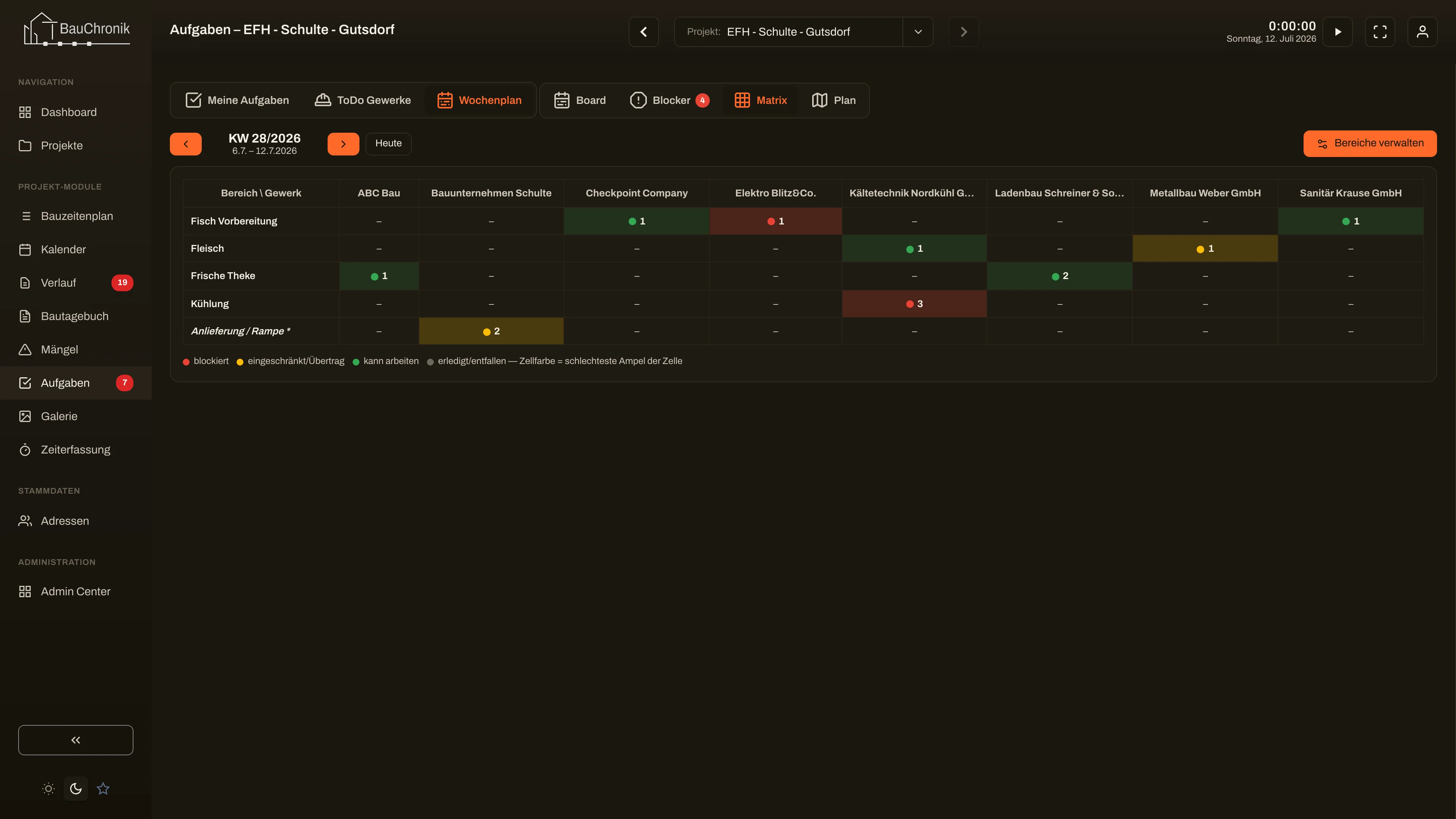The height and width of the screenshot is (819, 1456).
Task: Open Anlieferung / Rampe Bauunternehmen Schulte cell
Action: (x=491, y=331)
